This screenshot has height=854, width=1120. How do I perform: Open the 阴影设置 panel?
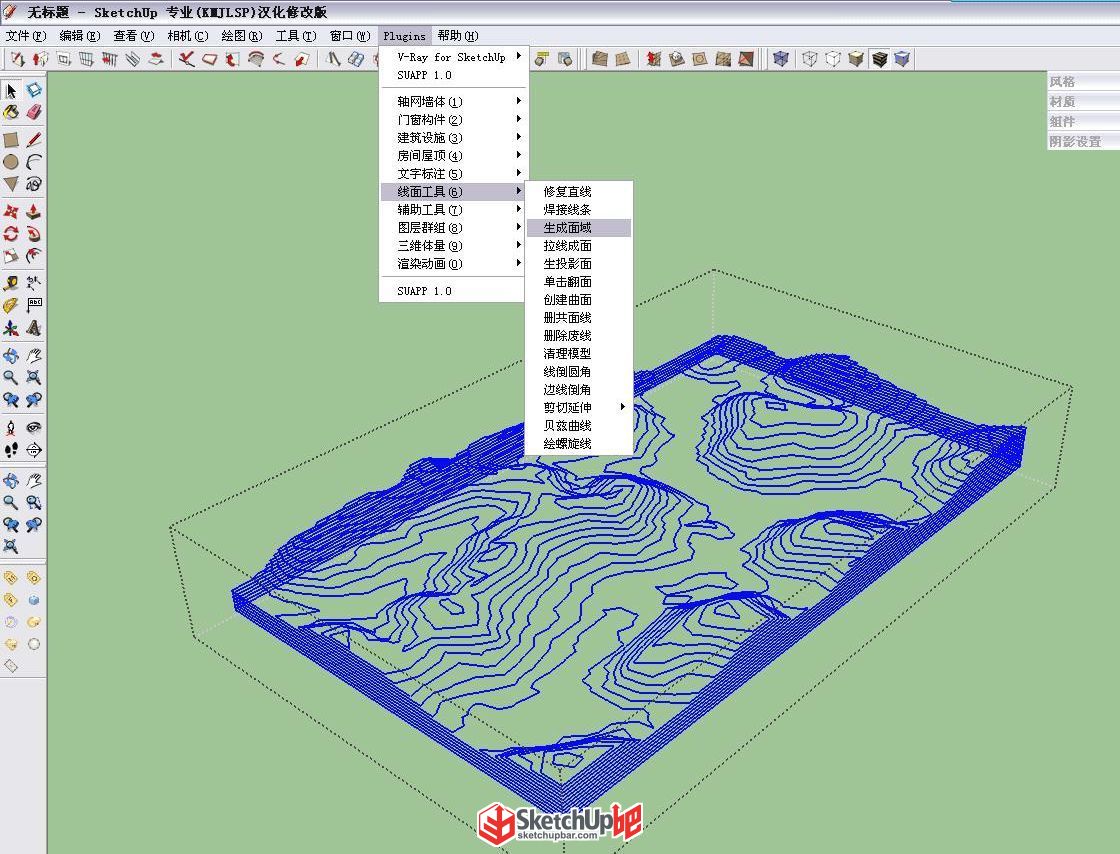1083,142
